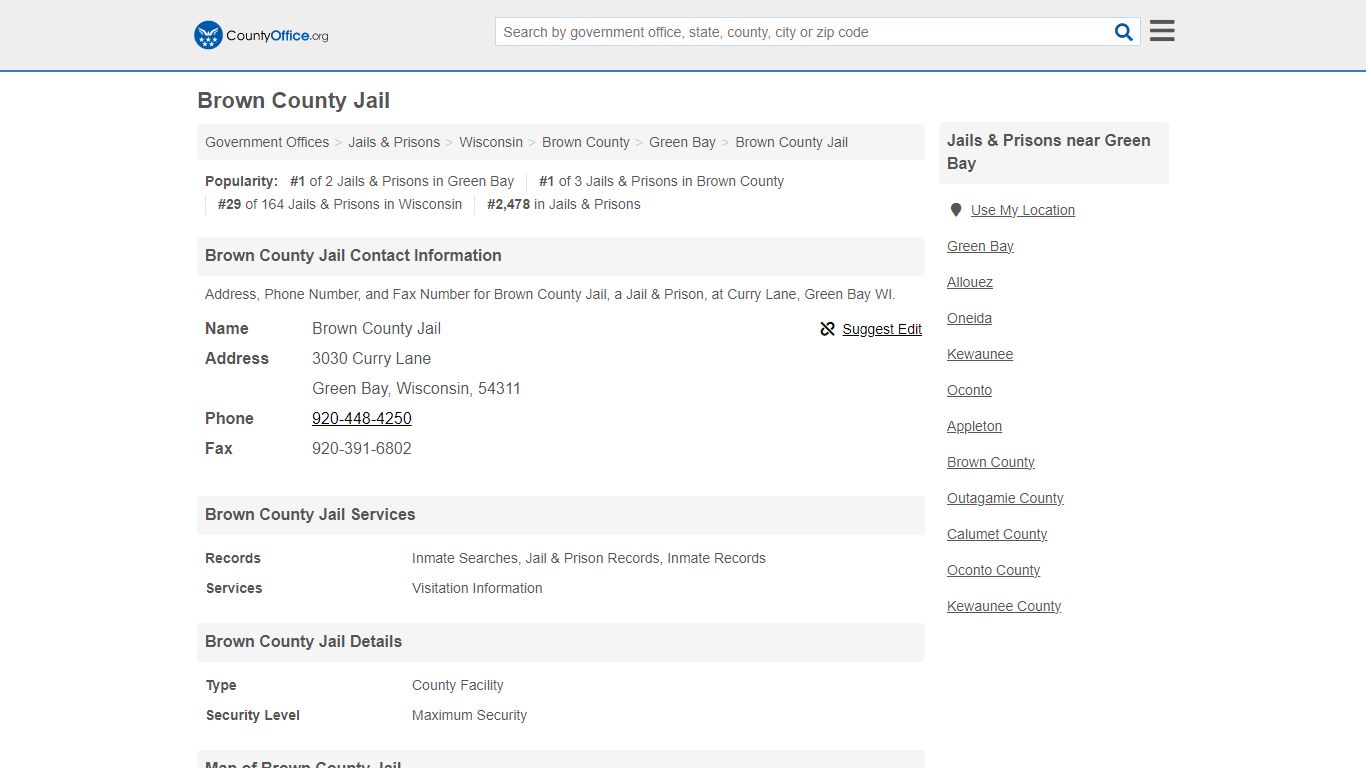Visit Appleton jails link
The width and height of the screenshot is (1366, 768).
[975, 426]
